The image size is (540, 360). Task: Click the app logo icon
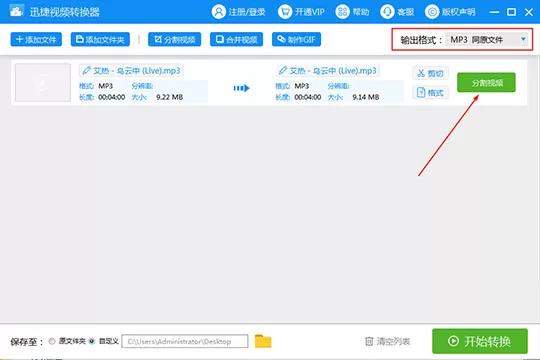[16, 11]
